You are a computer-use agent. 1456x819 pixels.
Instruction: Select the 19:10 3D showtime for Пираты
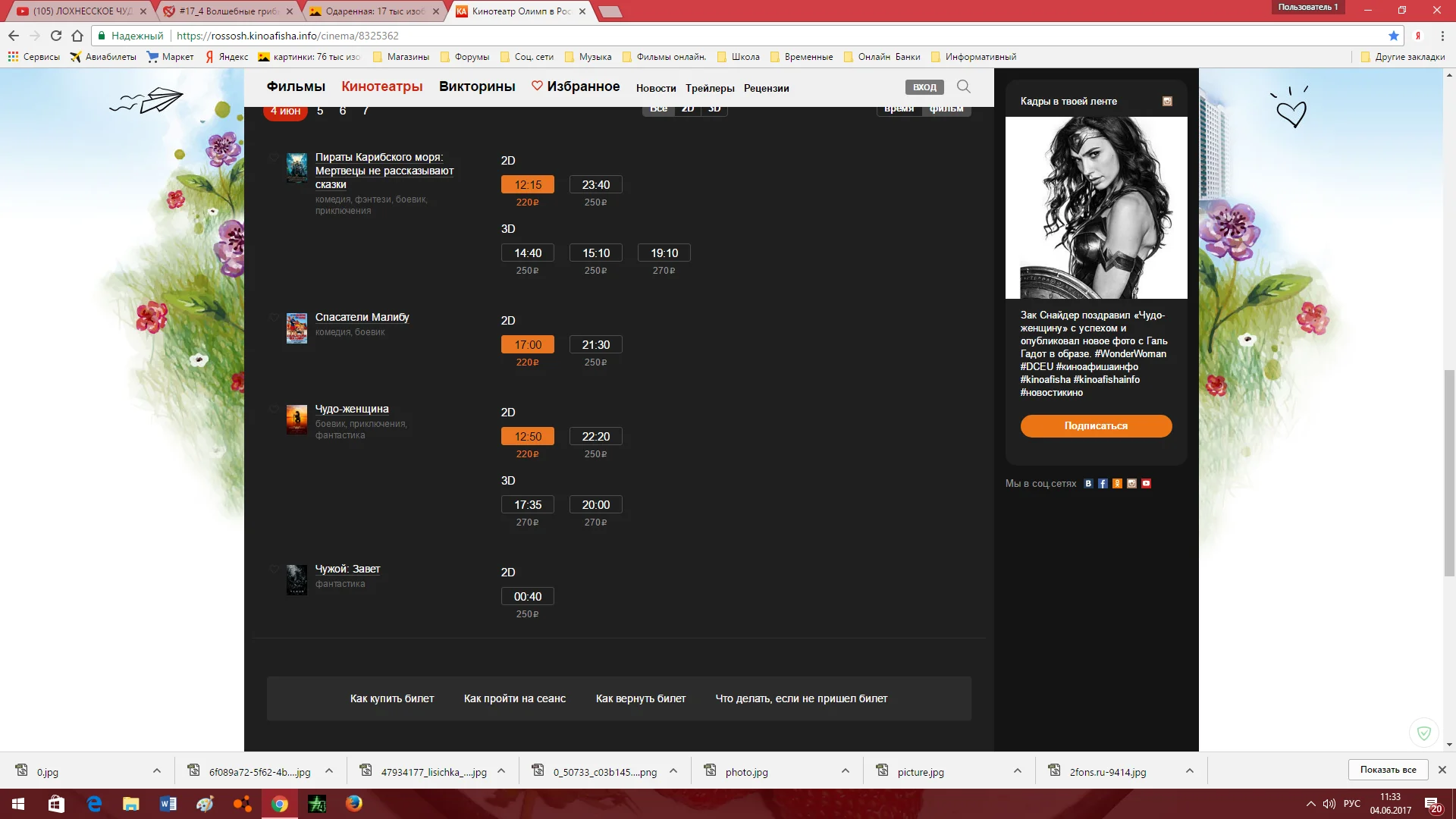(664, 253)
